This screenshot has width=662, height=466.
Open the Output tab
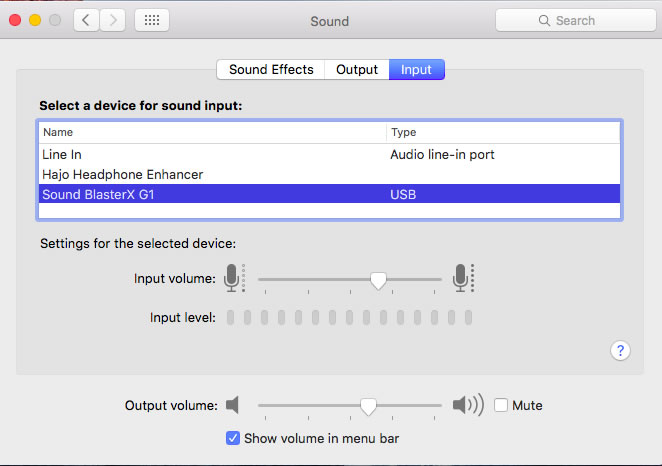[x=357, y=70]
